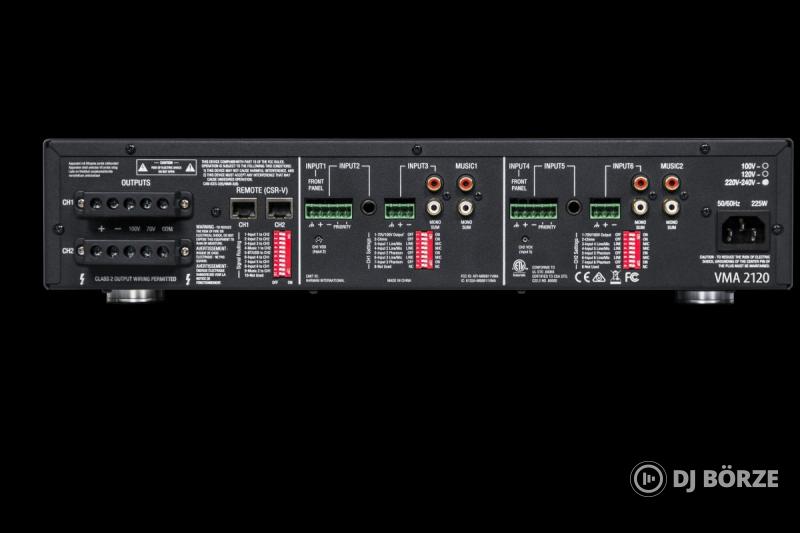This screenshot has width=800, height=533.
Task: Click the OUTPUTS label
Action: pos(136,183)
